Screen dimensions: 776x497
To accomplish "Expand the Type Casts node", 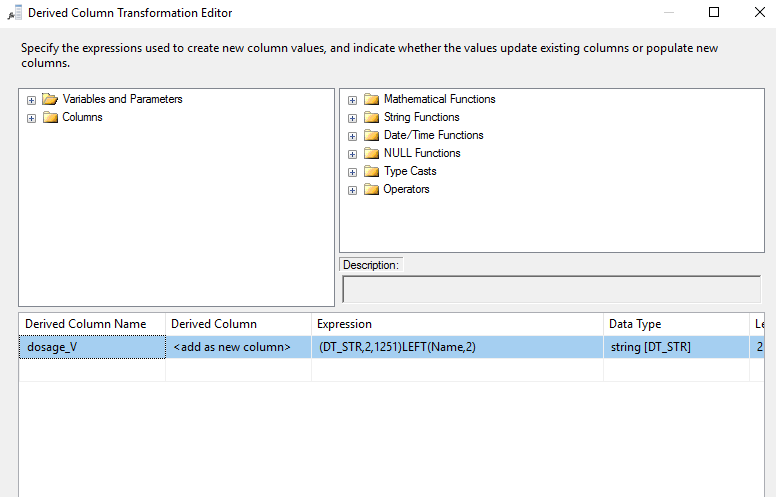I will [352, 172].
